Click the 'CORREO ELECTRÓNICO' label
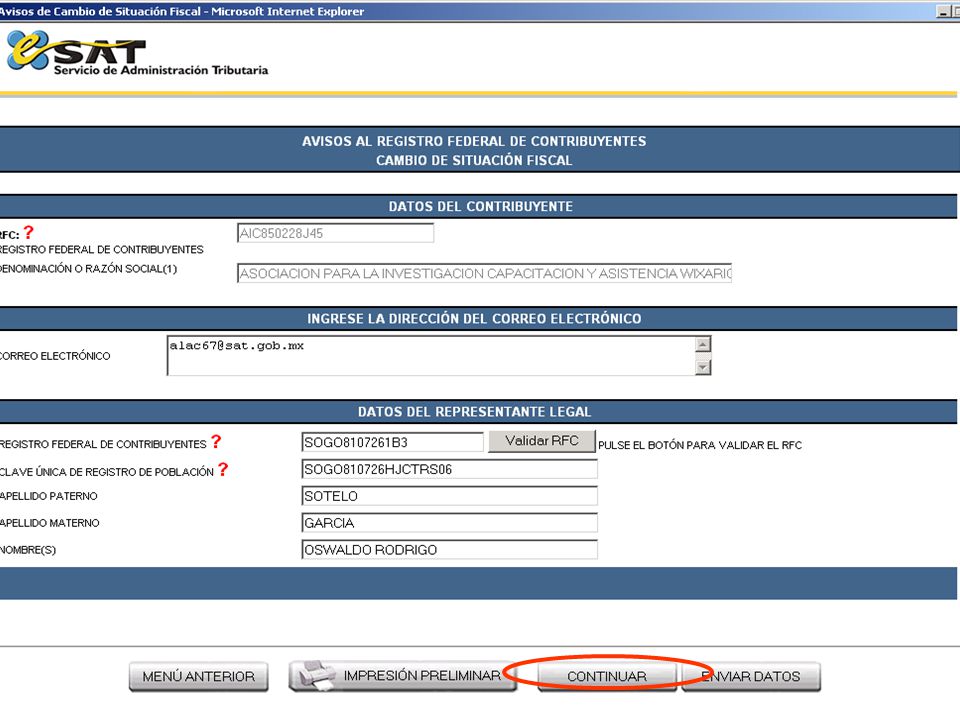The height and width of the screenshot is (720, 960). 55,356
